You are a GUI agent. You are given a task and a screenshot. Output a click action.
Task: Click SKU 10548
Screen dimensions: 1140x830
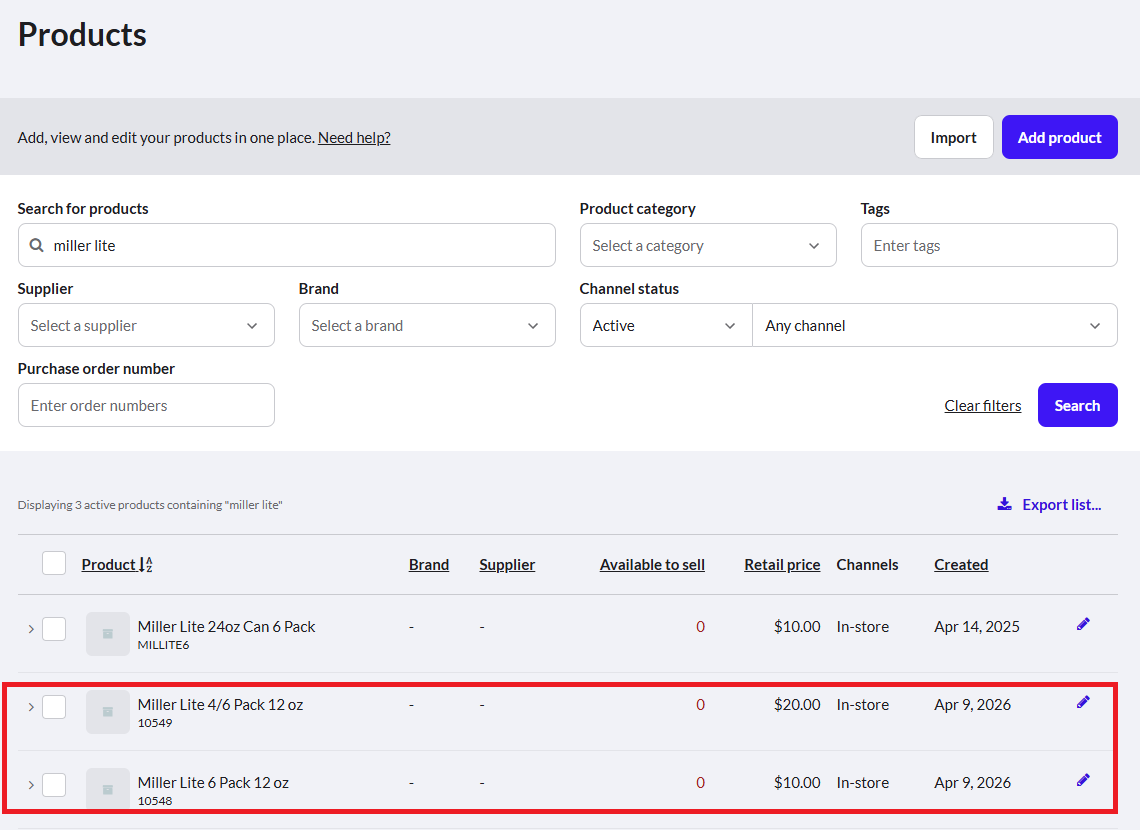pos(155,801)
